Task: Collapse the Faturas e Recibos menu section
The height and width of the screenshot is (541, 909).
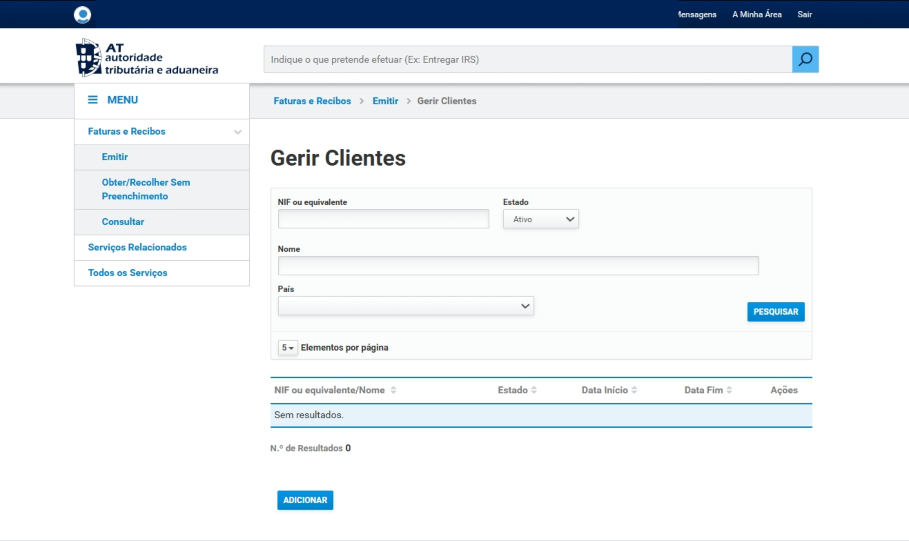Action: [237, 132]
